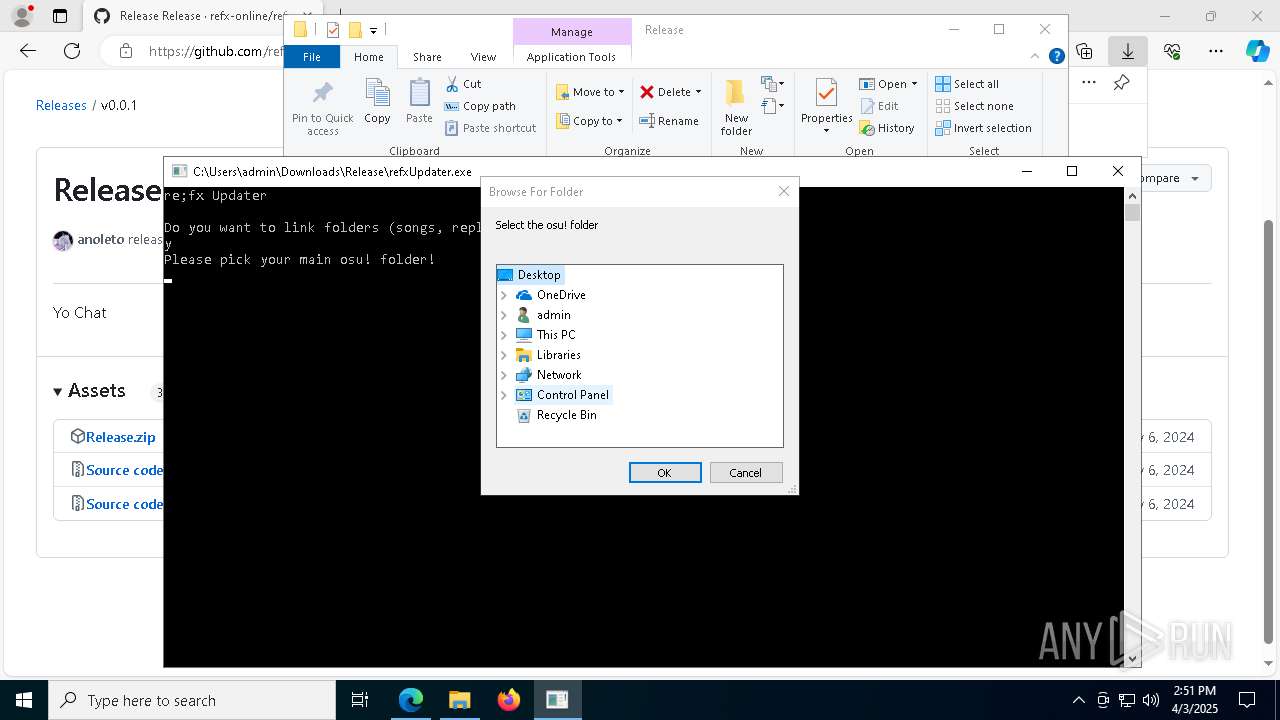
Task: Select Control Panel in folder tree
Action: pos(573,395)
